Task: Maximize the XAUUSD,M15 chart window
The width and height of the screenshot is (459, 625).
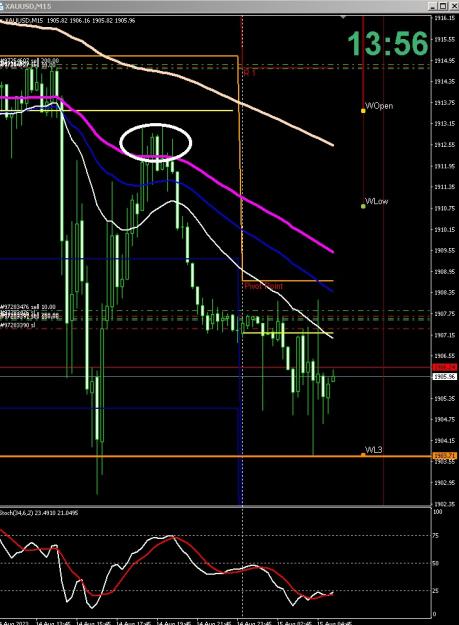Action: tap(443, 6)
